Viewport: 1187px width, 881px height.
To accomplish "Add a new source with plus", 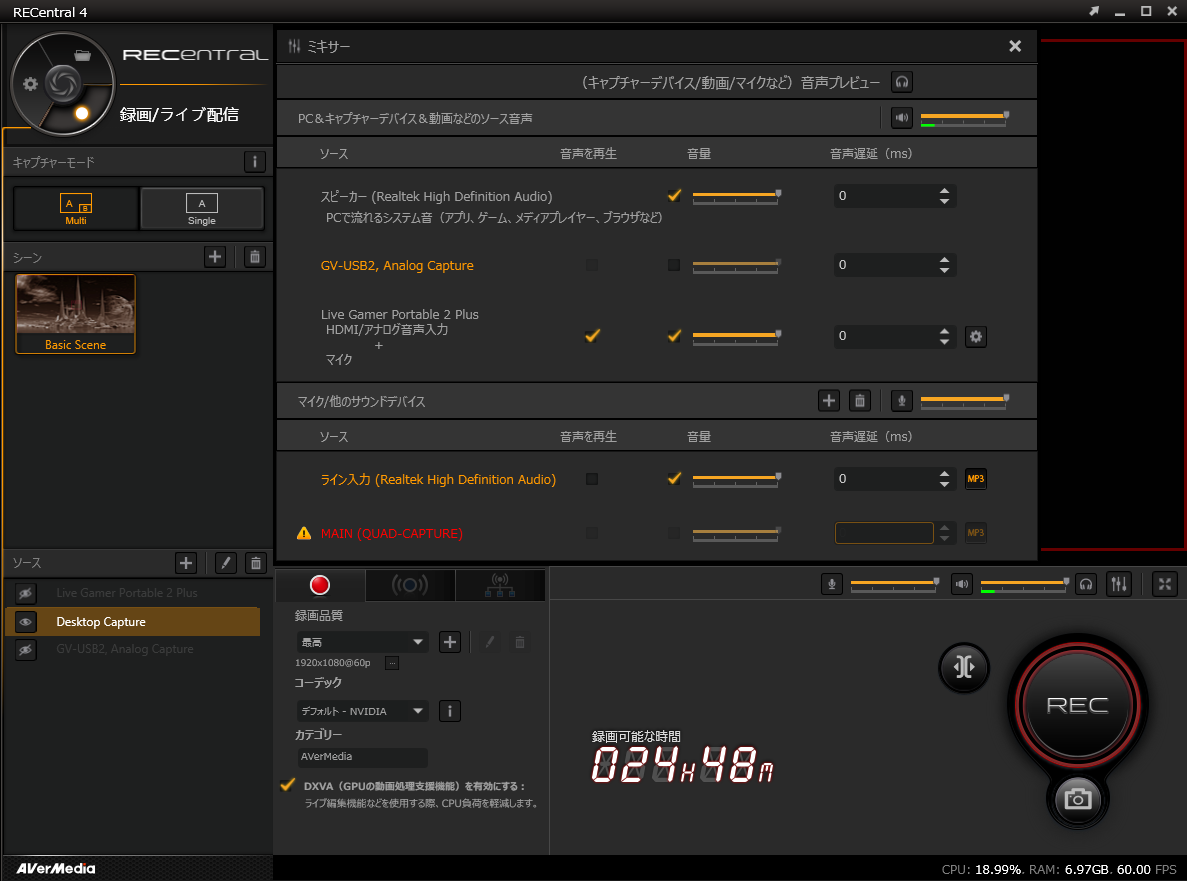I will 186,562.
